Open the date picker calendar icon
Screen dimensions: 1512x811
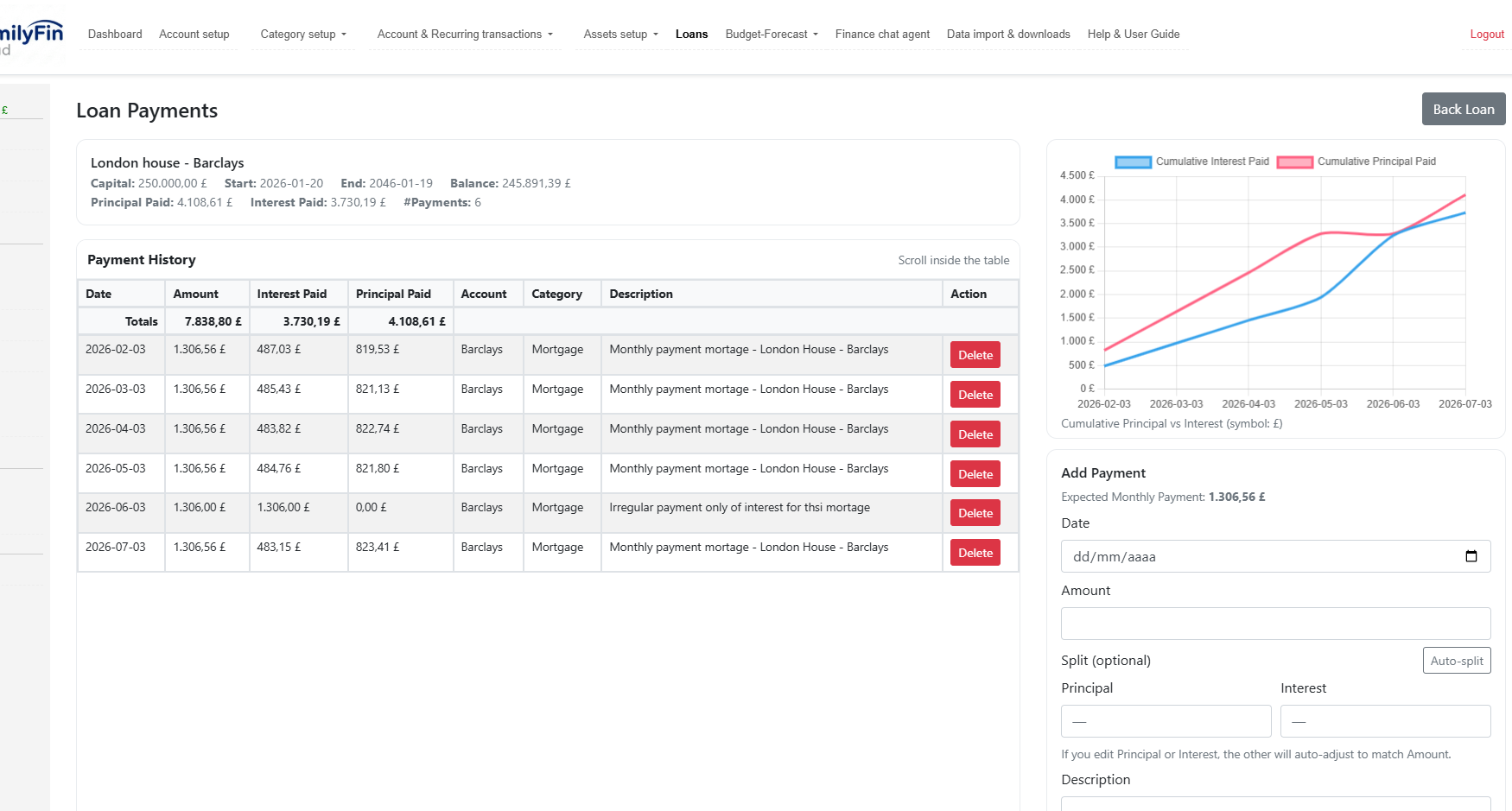[1471, 556]
